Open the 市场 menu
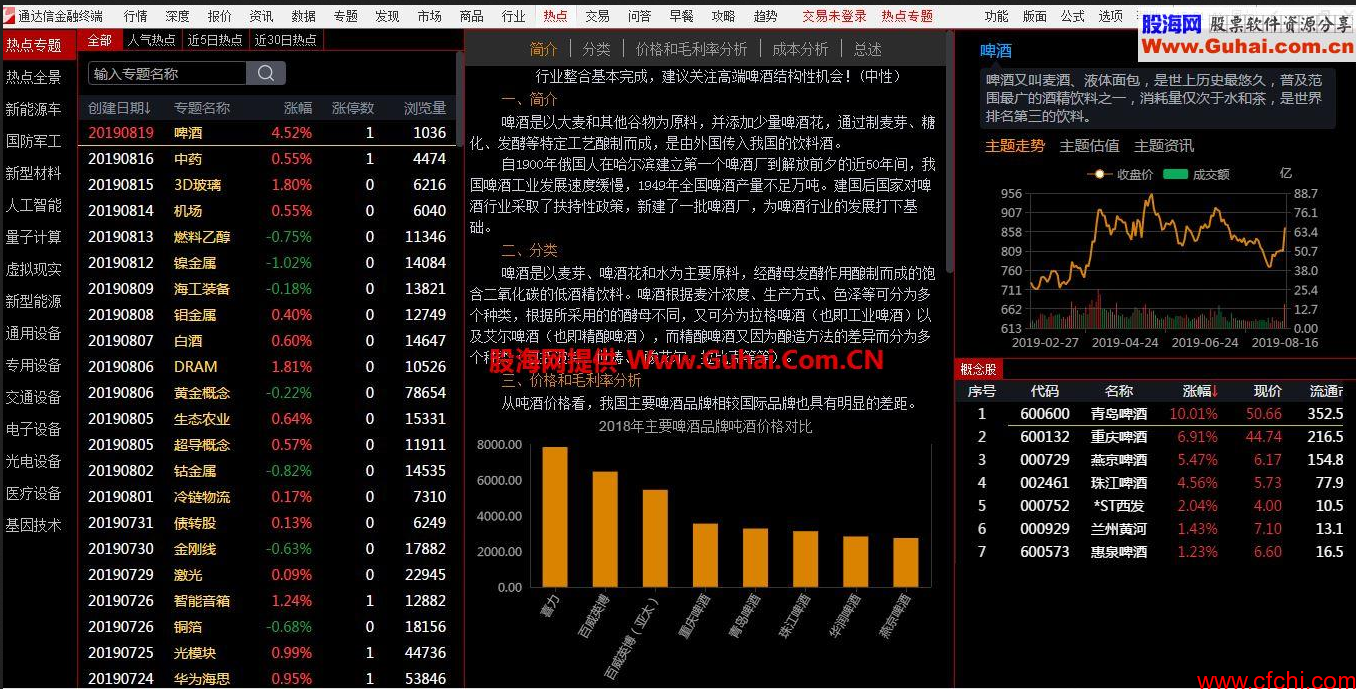The image size is (1356, 689). [x=429, y=16]
